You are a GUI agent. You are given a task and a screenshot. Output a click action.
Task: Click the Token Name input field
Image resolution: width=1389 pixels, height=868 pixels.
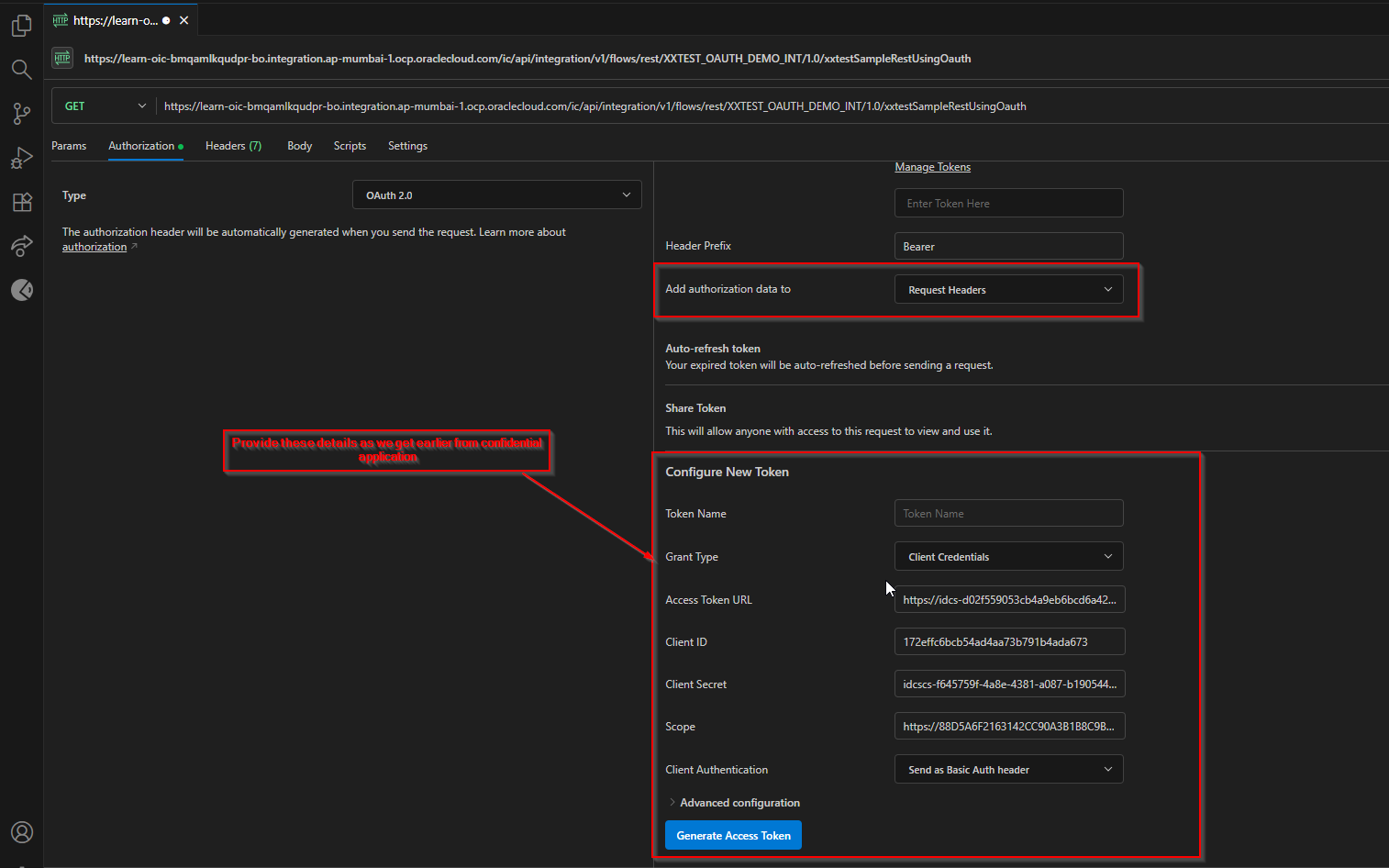click(1007, 513)
